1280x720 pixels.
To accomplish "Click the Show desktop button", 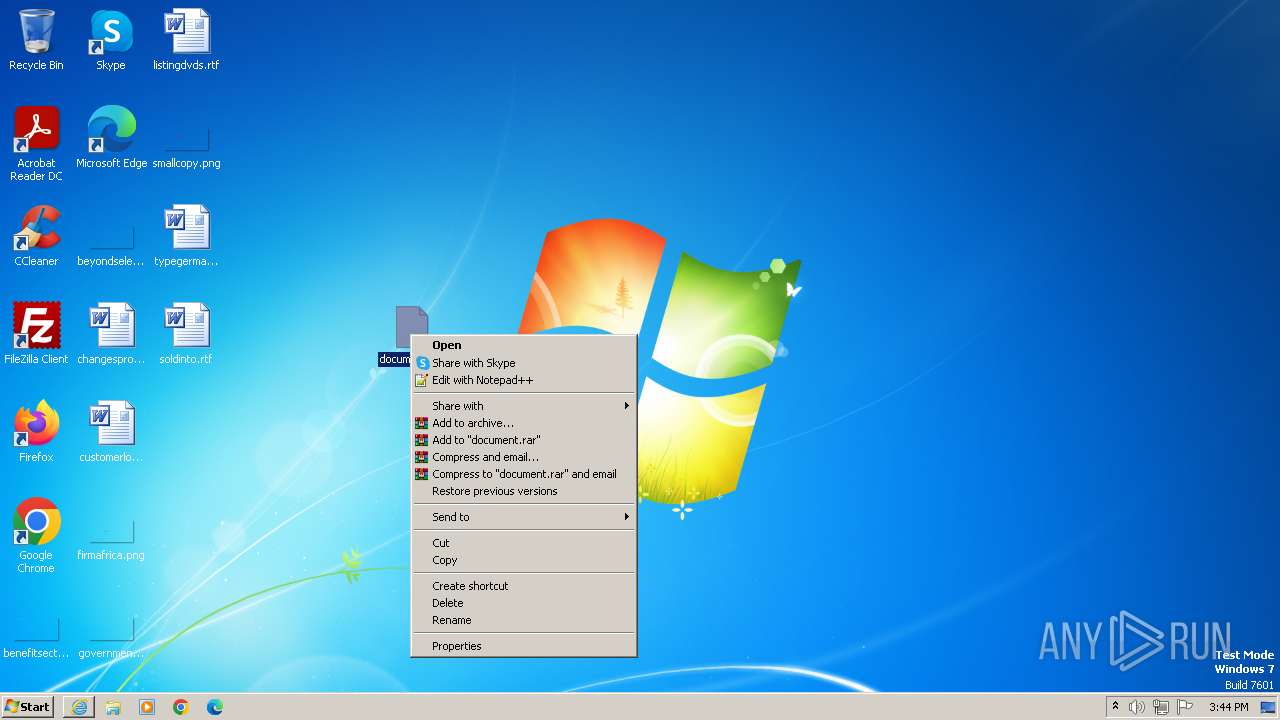I will click(x=1269, y=707).
